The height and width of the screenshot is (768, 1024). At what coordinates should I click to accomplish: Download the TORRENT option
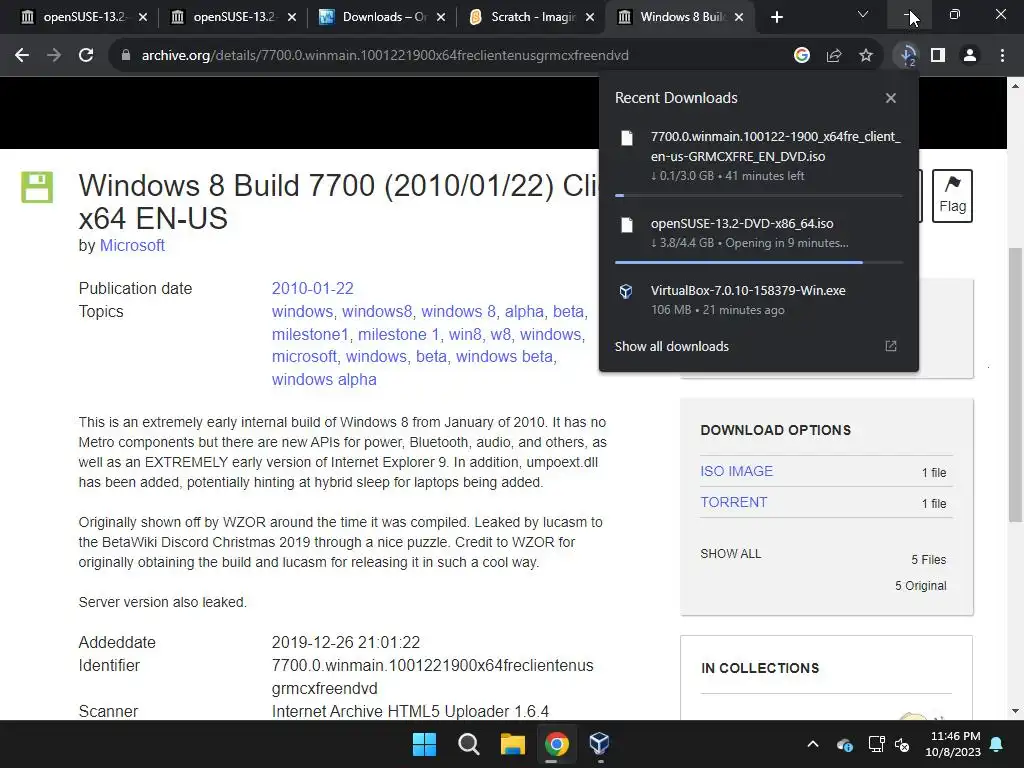733,502
